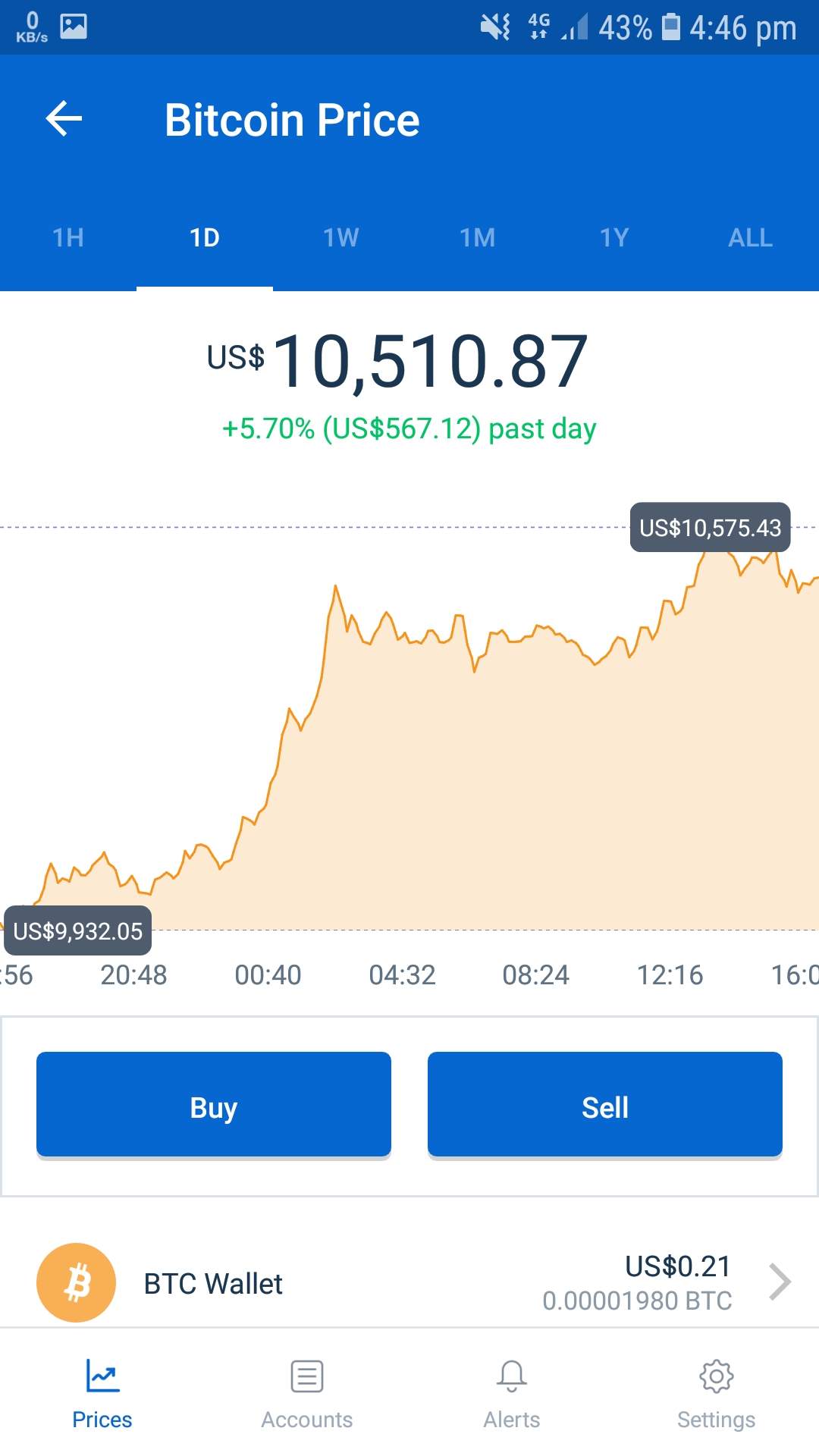Select the 1D time range tab
This screenshot has height=1456, width=819.
click(205, 238)
